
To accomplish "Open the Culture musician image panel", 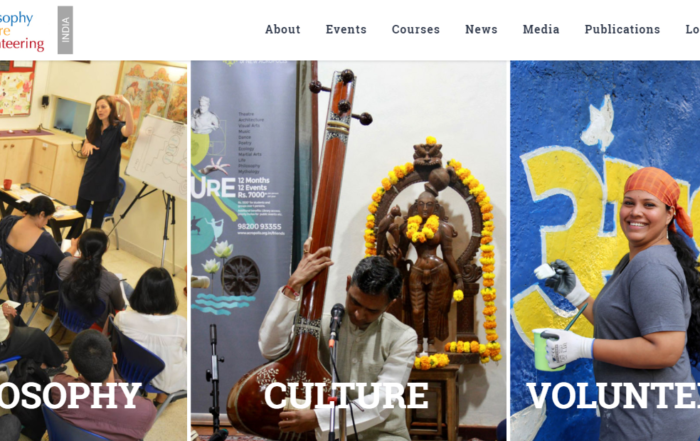I will [x=349, y=251].
